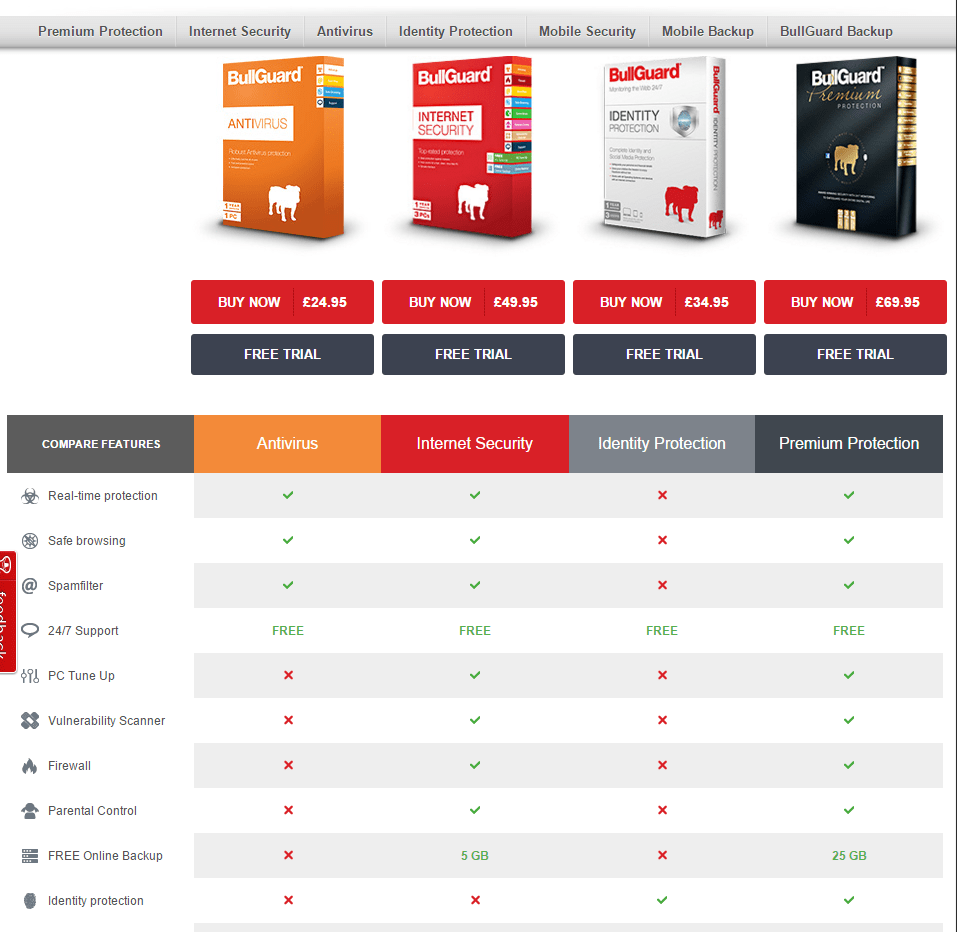Viewport: 957px width, 932px height.
Task: Click the white Identity Protection box image
Action: 664,146
